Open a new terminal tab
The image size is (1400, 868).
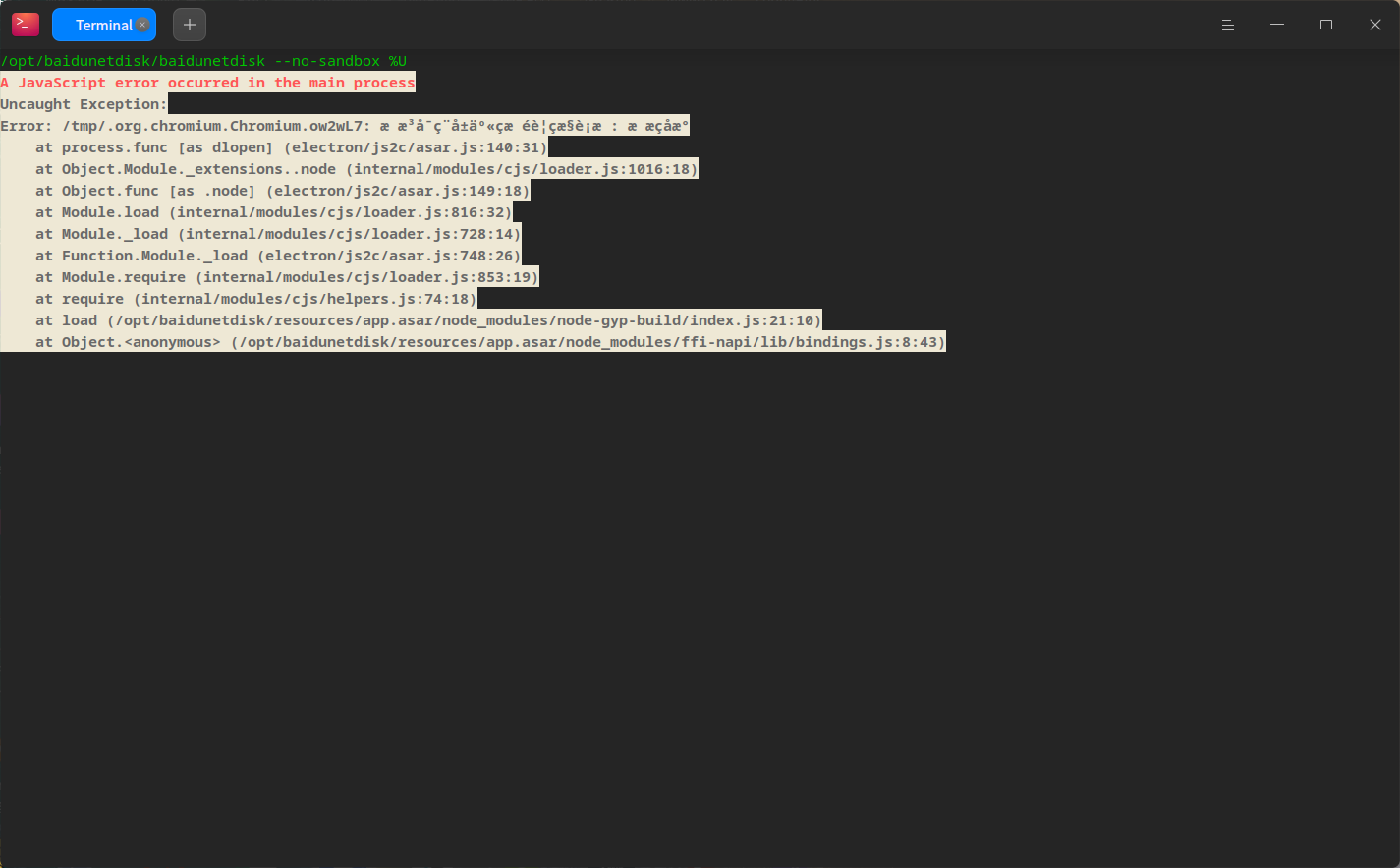tap(190, 25)
